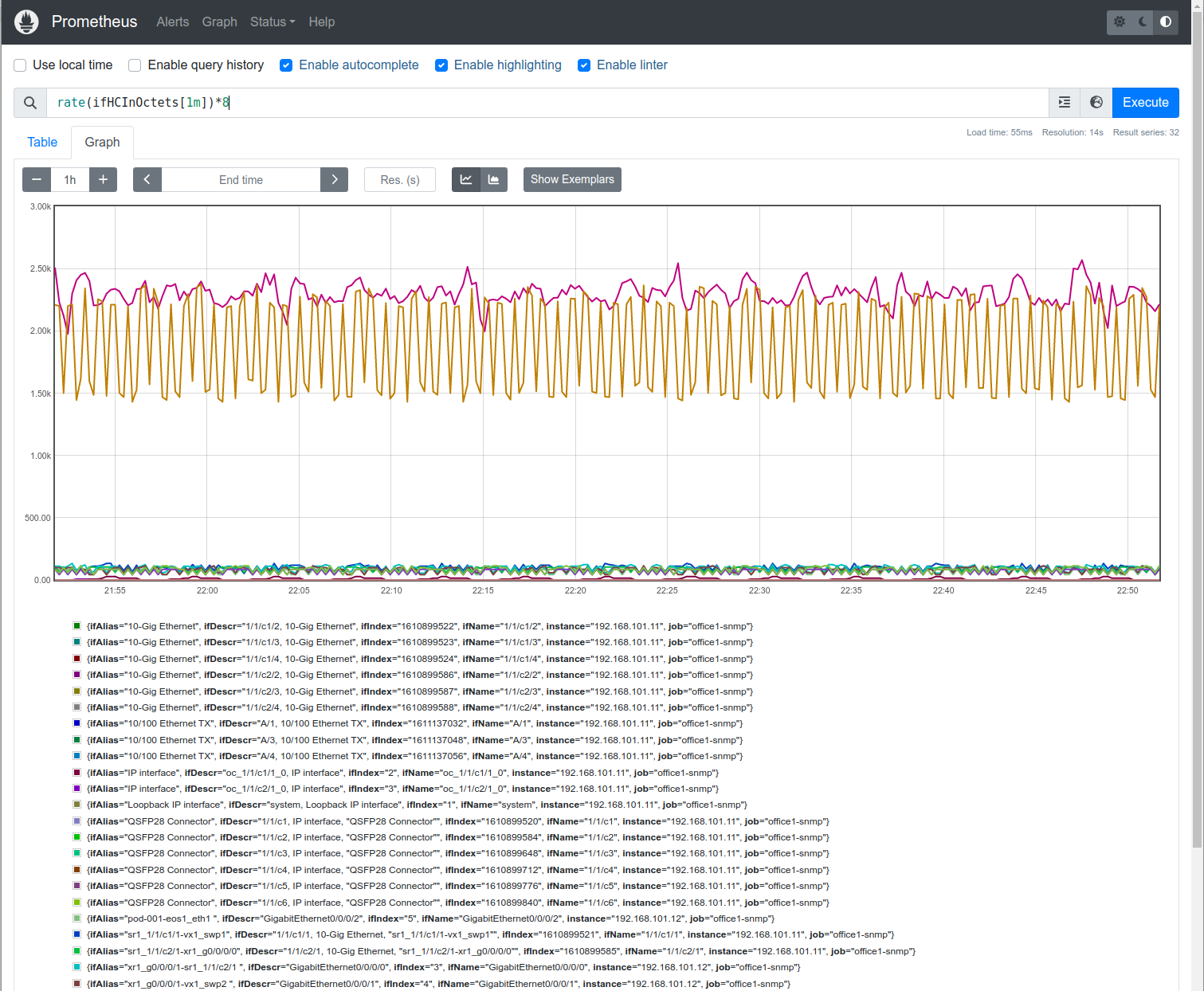Open the settings gear icon
Image resolution: width=1204 pixels, height=991 pixels.
pyautogui.click(x=1119, y=22)
